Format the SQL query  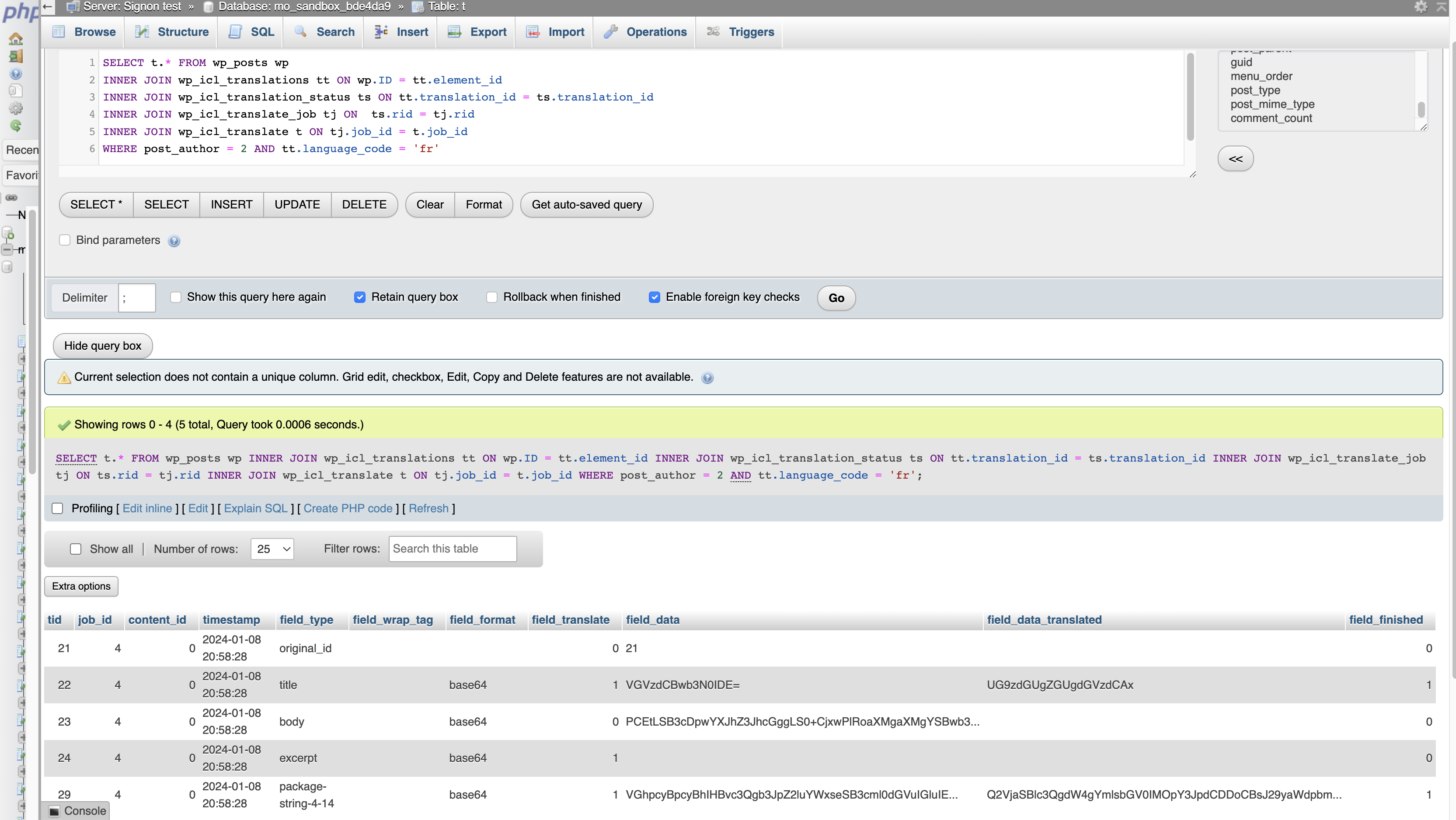click(x=484, y=205)
